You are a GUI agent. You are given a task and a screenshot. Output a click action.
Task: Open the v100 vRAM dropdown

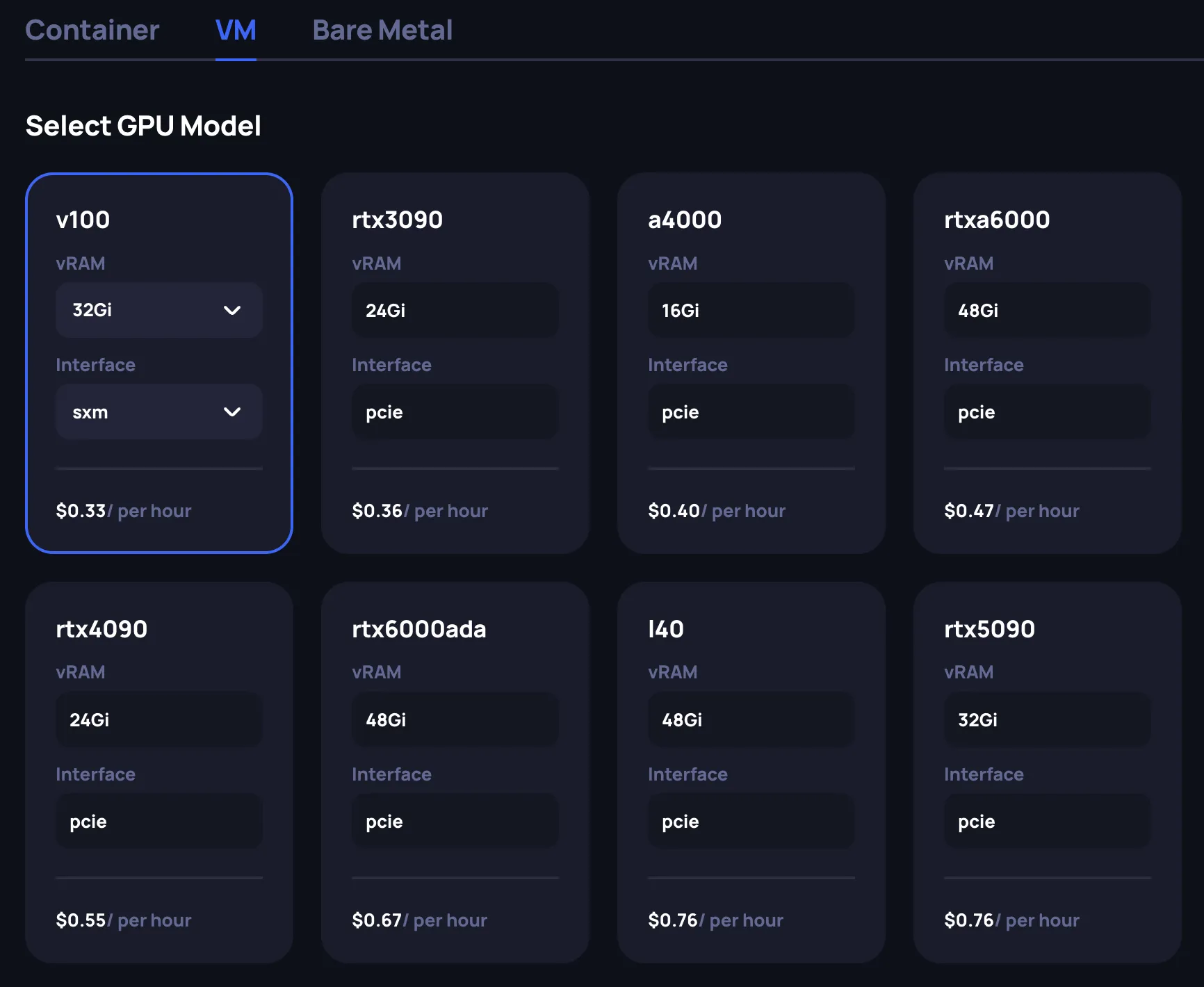[x=158, y=310]
